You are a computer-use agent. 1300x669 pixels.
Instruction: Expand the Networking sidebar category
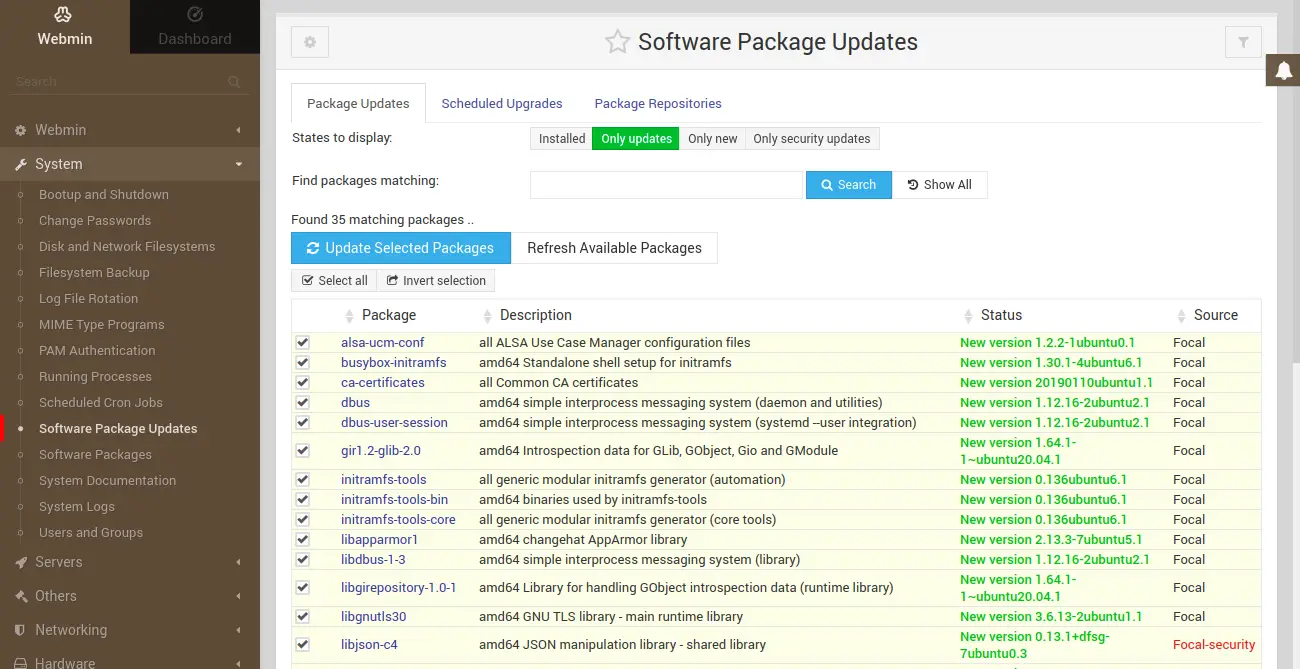(x=130, y=630)
